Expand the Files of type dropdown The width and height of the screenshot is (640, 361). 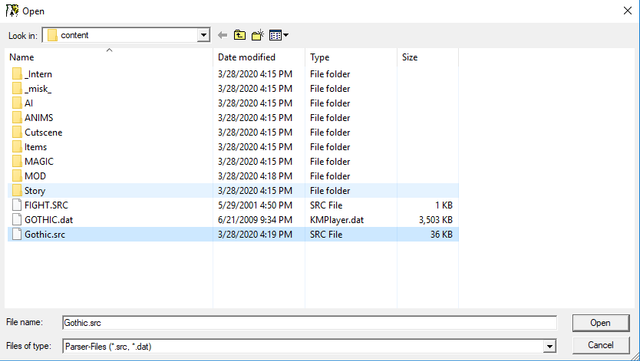(550, 346)
